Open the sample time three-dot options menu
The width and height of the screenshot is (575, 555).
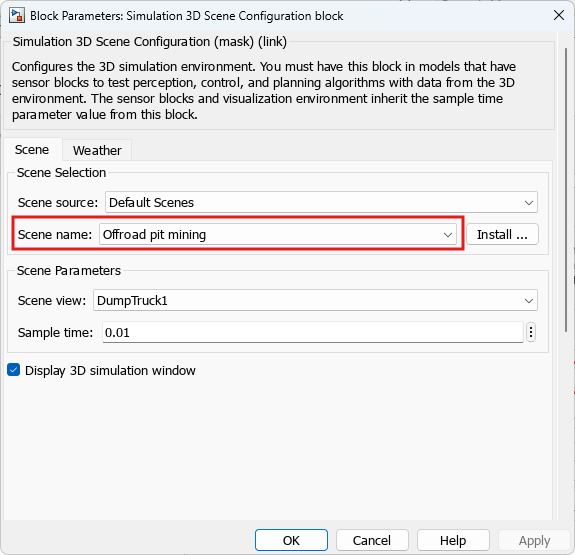pos(531,332)
